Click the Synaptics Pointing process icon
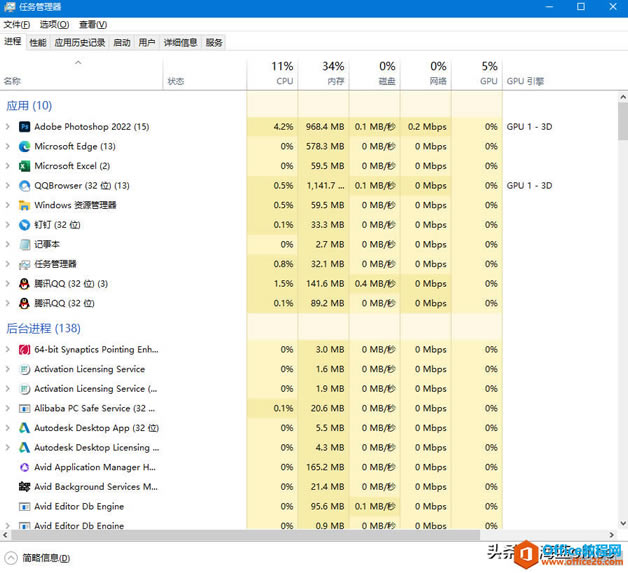Screen dimensions: 628x573 (x=24, y=350)
